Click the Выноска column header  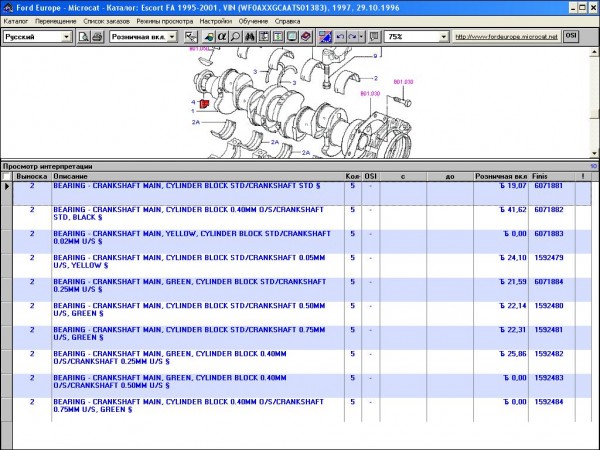pos(32,176)
